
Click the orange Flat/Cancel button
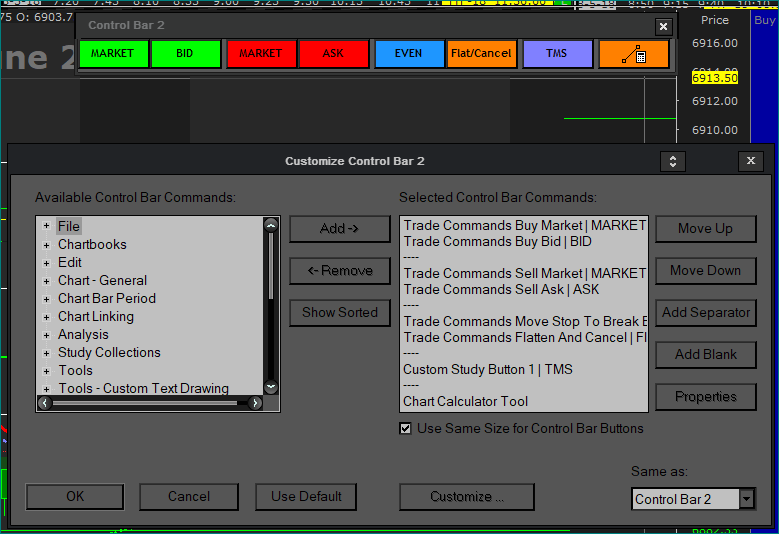tap(481, 54)
